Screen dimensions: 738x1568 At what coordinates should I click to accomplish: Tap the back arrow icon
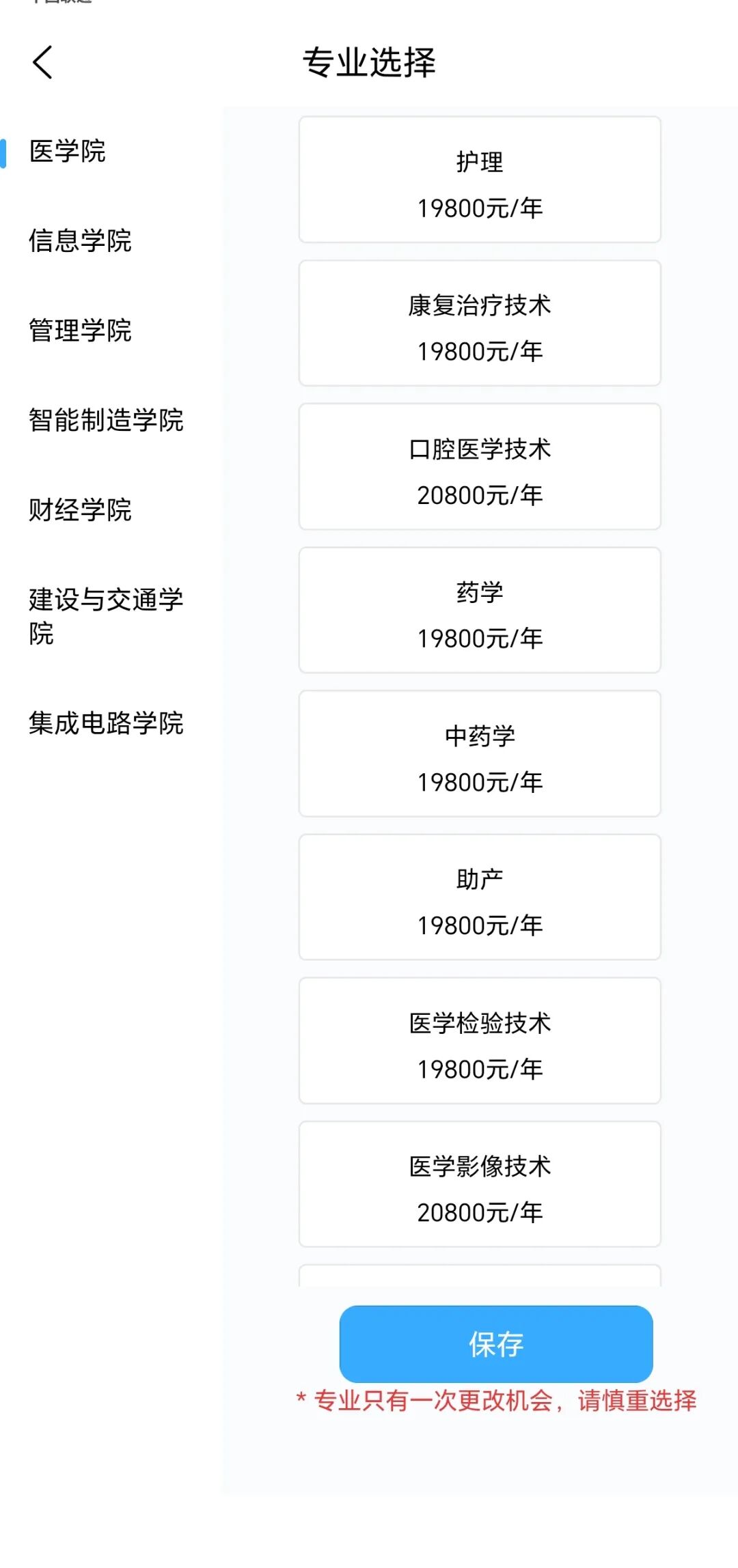coord(43,63)
